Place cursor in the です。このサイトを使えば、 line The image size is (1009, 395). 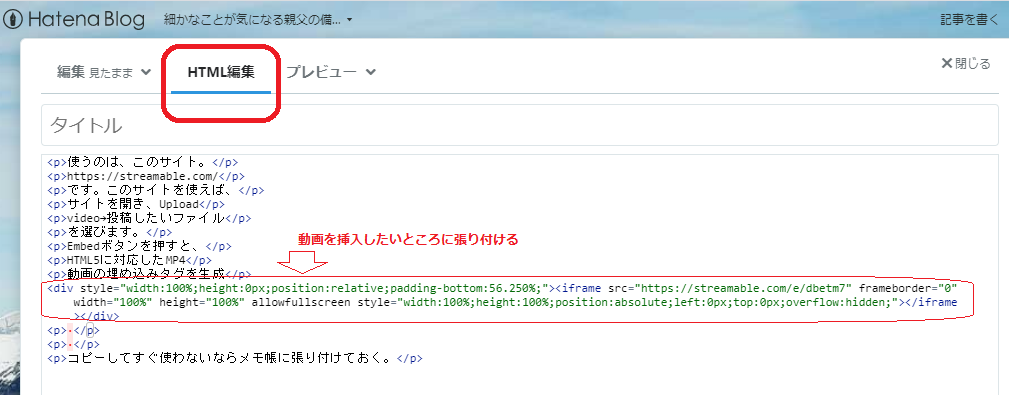156,190
